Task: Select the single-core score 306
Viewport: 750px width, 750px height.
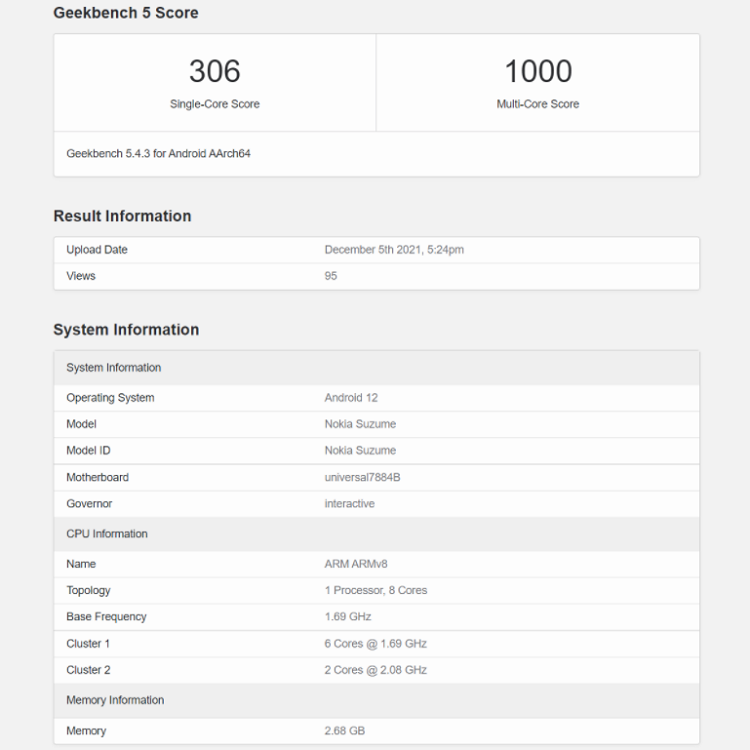Action: pyautogui.click(x=214, y=71)
